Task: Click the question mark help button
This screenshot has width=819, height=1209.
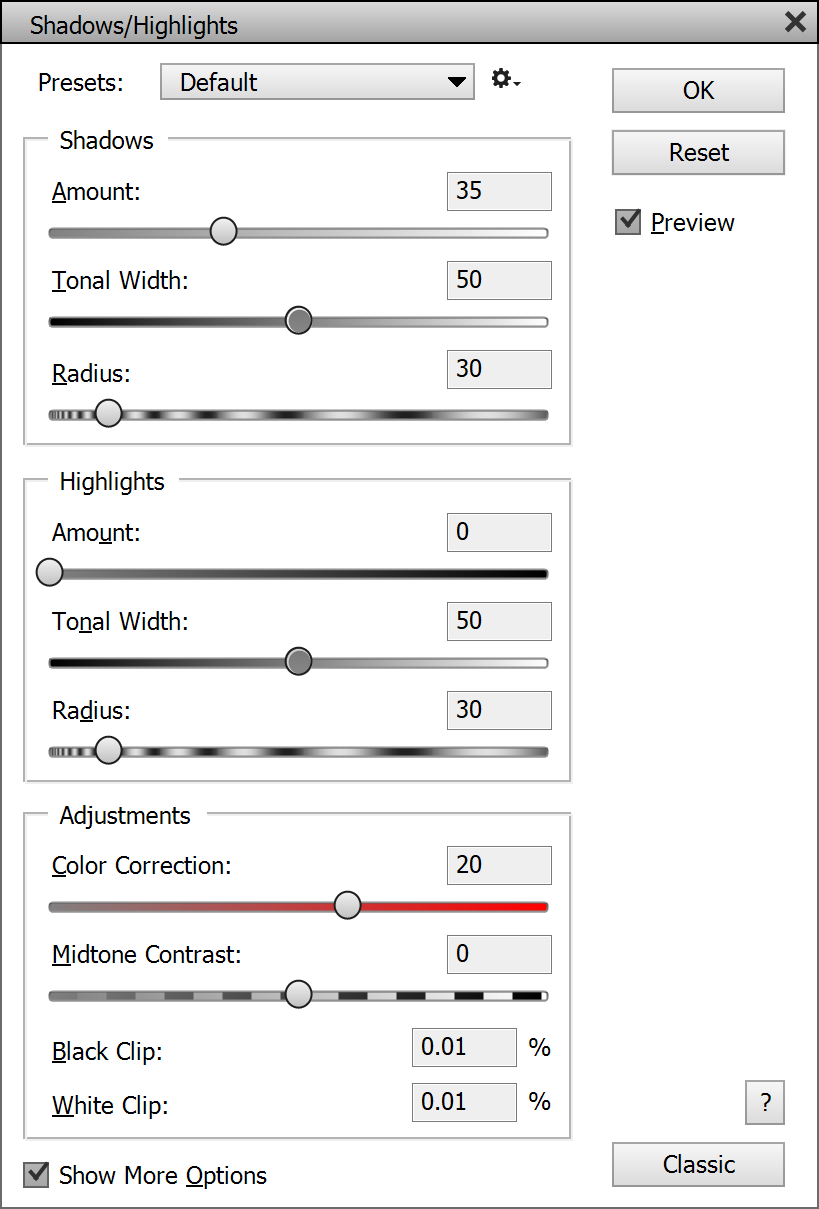Action: click(765, 1103)
